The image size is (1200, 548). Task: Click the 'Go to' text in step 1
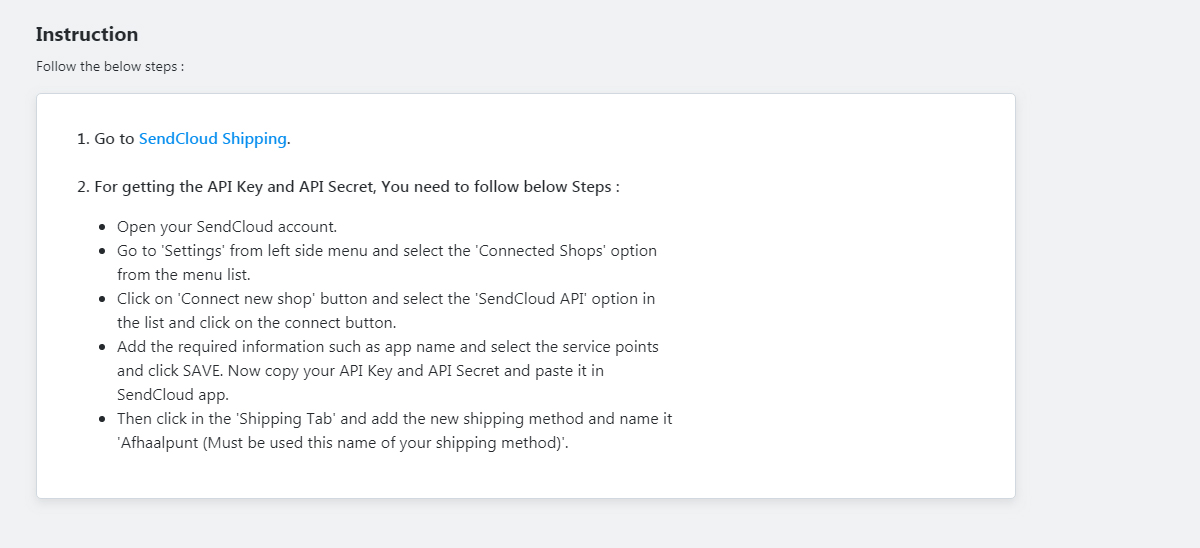click(114, 139)
